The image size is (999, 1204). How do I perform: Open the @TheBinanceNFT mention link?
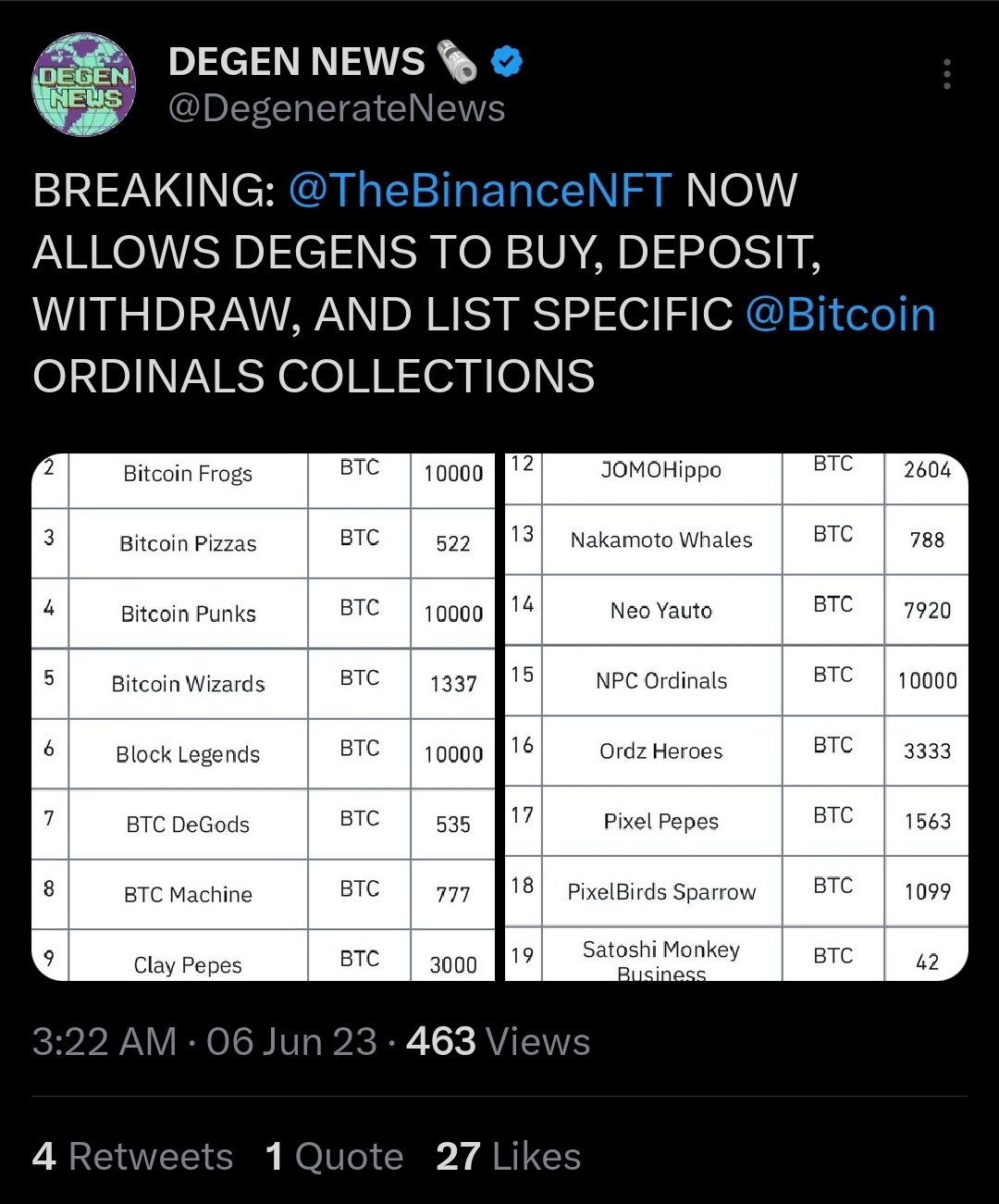479,191
